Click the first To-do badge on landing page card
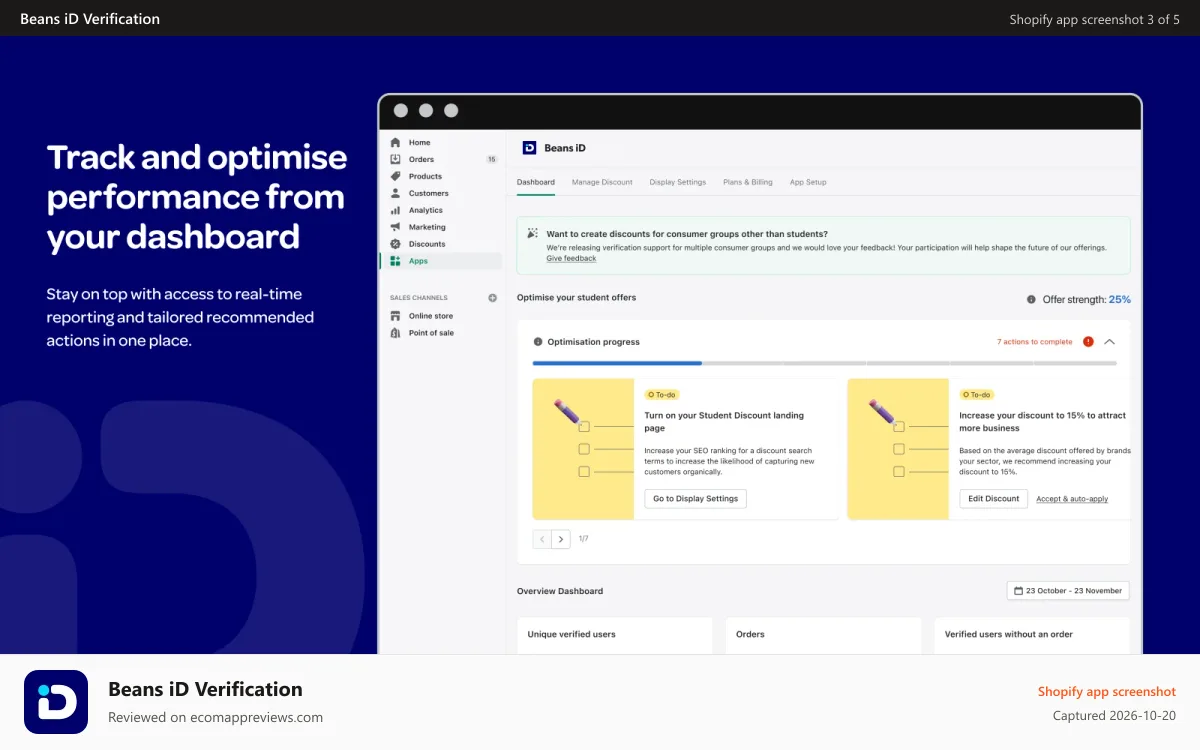This screenshot has width=1200, height=750. pyautogui.click(x=662, y=395)
